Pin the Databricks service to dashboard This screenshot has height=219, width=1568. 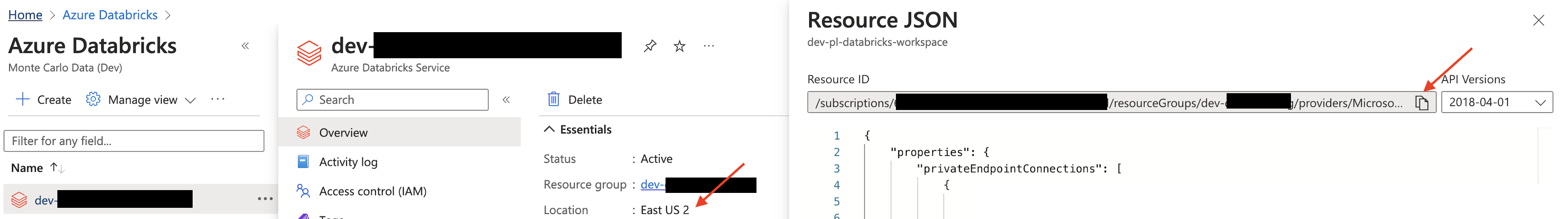coord(650,46)
